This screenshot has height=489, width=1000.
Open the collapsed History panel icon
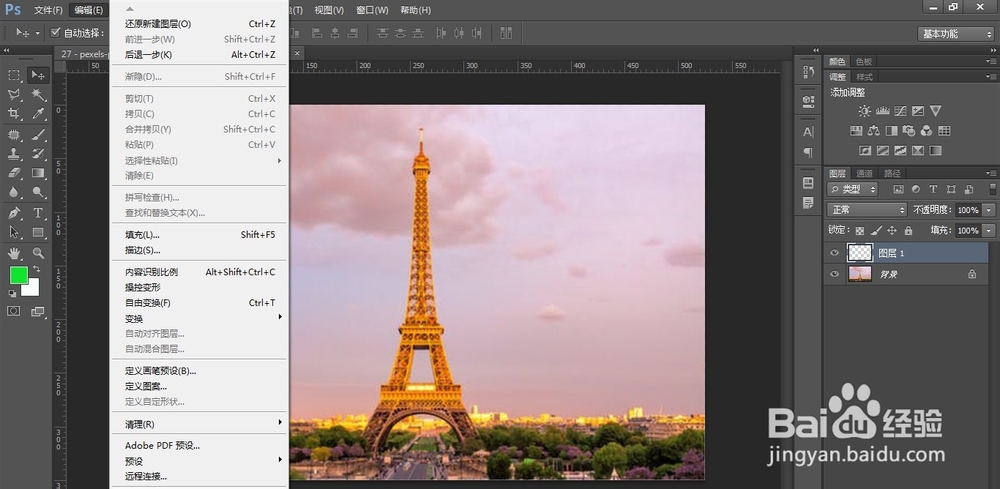coord(808,71)
